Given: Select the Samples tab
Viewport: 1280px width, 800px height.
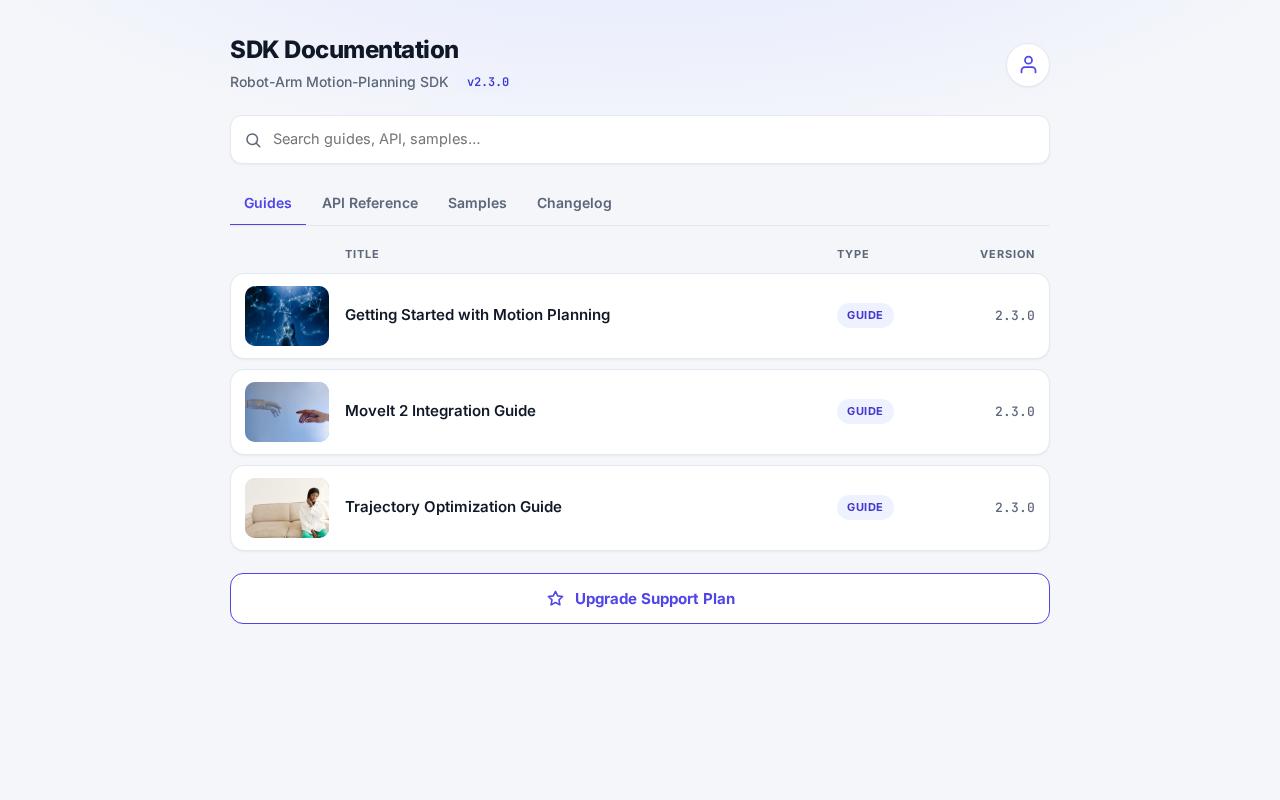Looking at the screenshot, I should click(x=477, y=203).
